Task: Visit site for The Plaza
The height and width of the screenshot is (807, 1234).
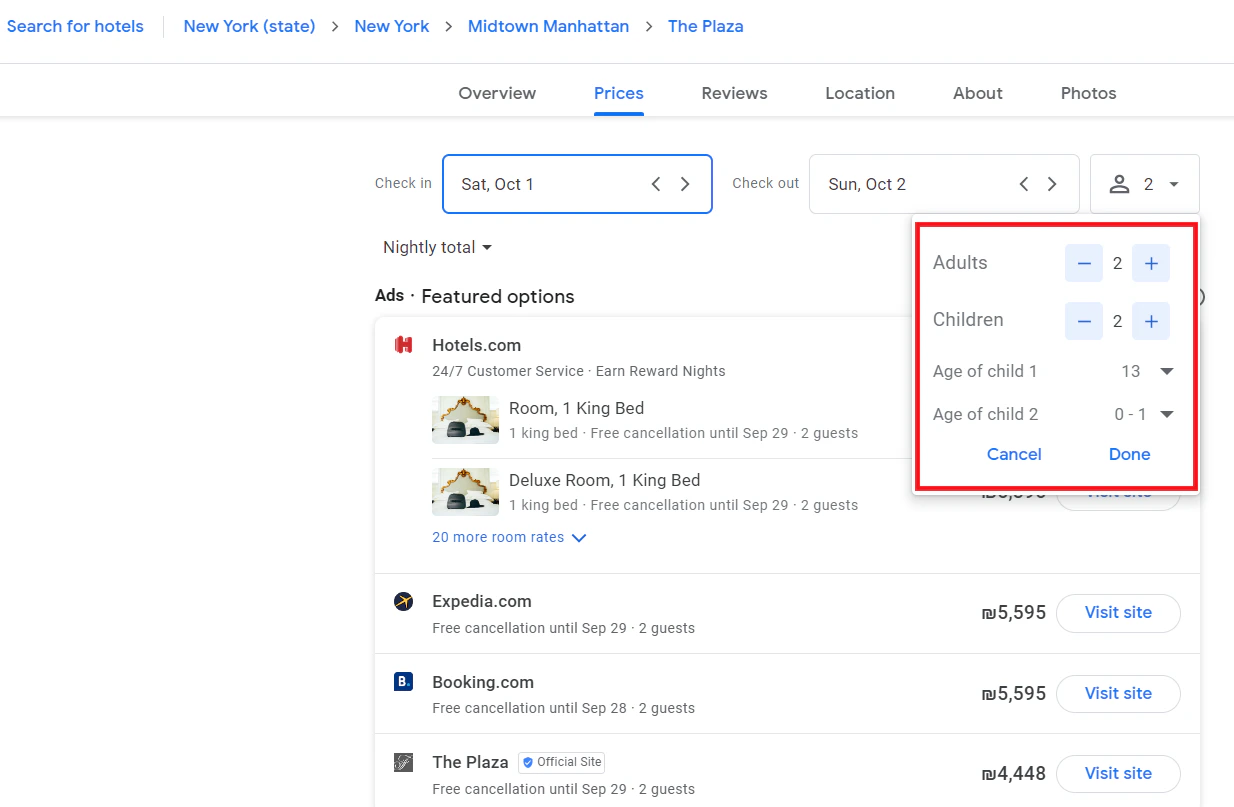Action: [1118, 773]
